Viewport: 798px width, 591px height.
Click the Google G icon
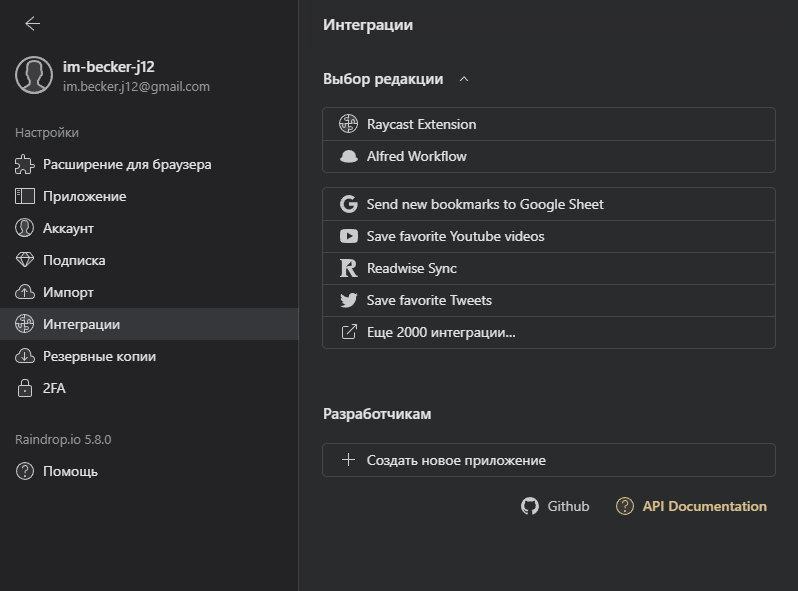(349, 204)
